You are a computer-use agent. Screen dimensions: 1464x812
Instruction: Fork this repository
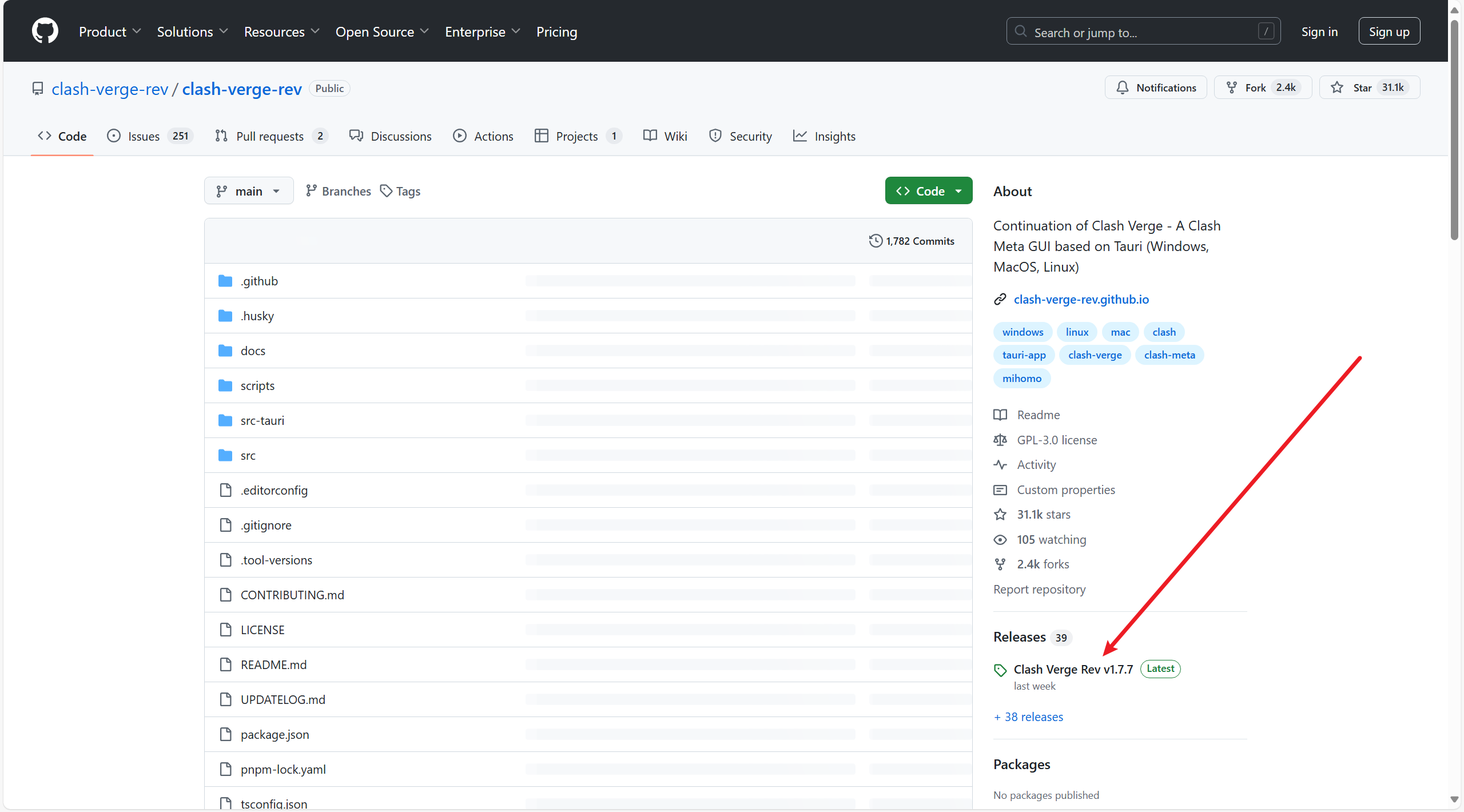(x=1255, y=87)
